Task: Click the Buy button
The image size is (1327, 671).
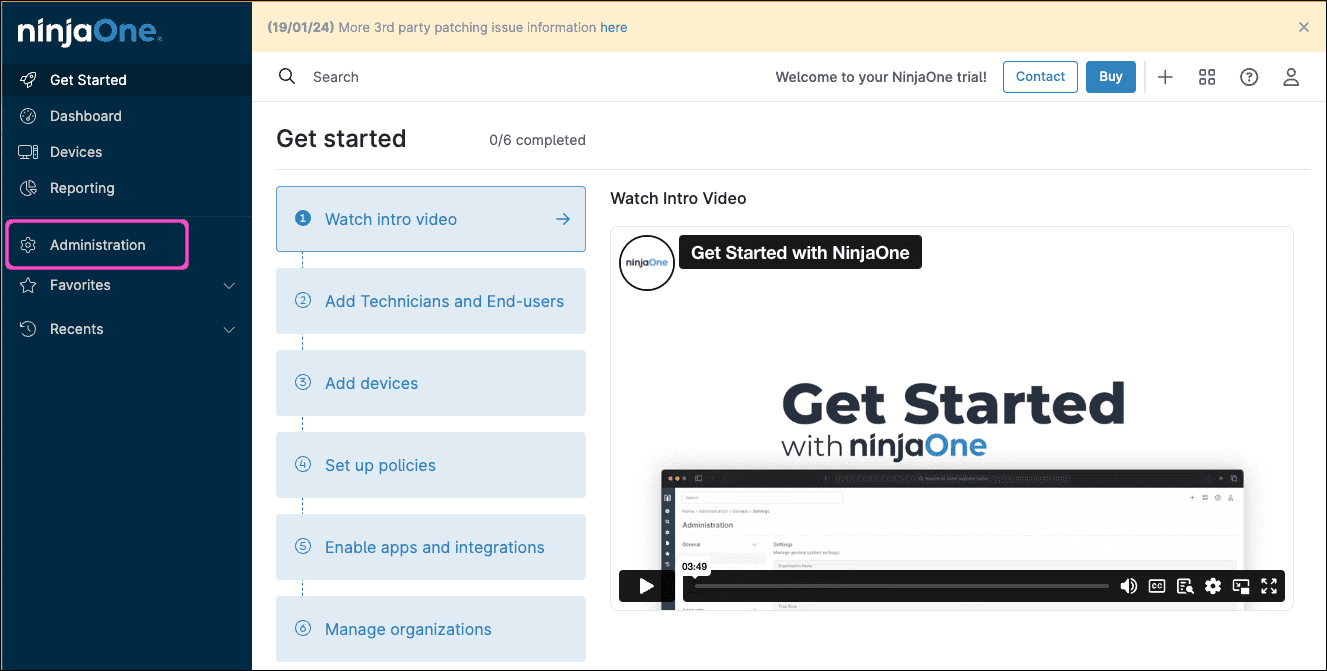Action: pyautogui.click(x=1110, y=77)
